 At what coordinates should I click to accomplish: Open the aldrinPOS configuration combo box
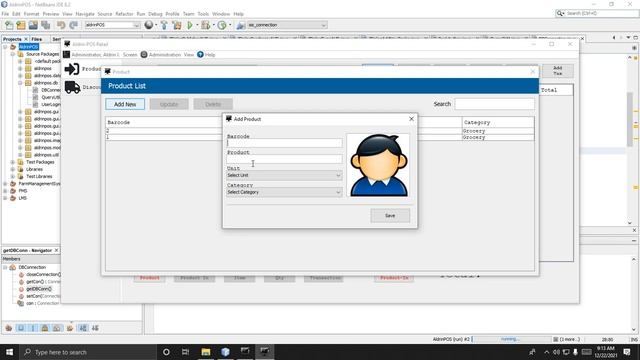point(112,25)
